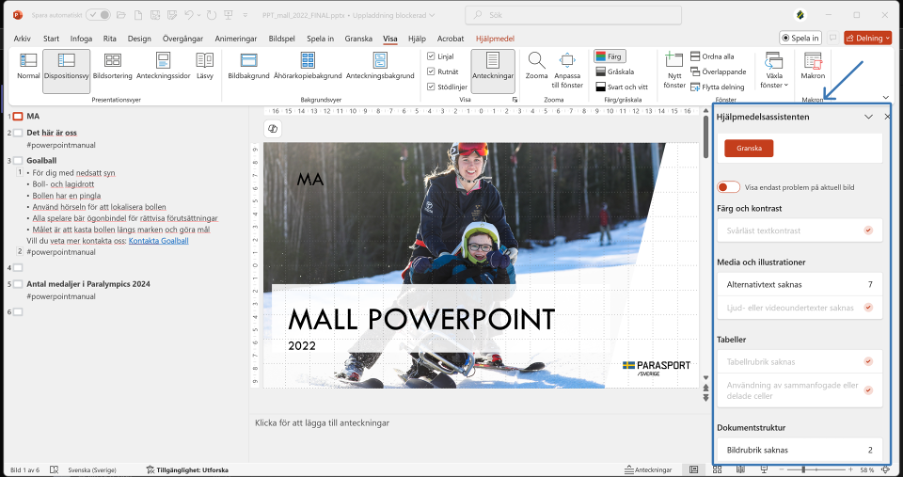
Task: Click the notes area to add anteckningar
Action: tap(479, 423)
